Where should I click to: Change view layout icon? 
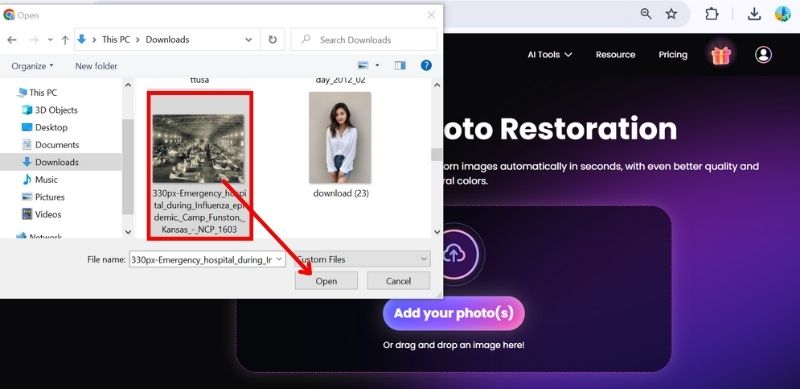point(363,65)
